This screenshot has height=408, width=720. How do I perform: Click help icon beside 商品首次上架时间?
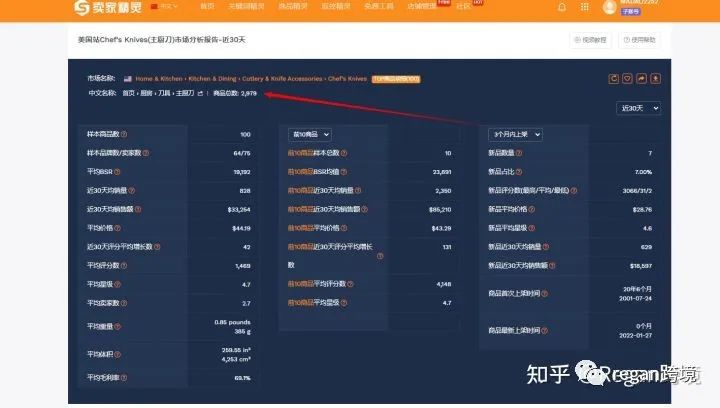point(545,294)
